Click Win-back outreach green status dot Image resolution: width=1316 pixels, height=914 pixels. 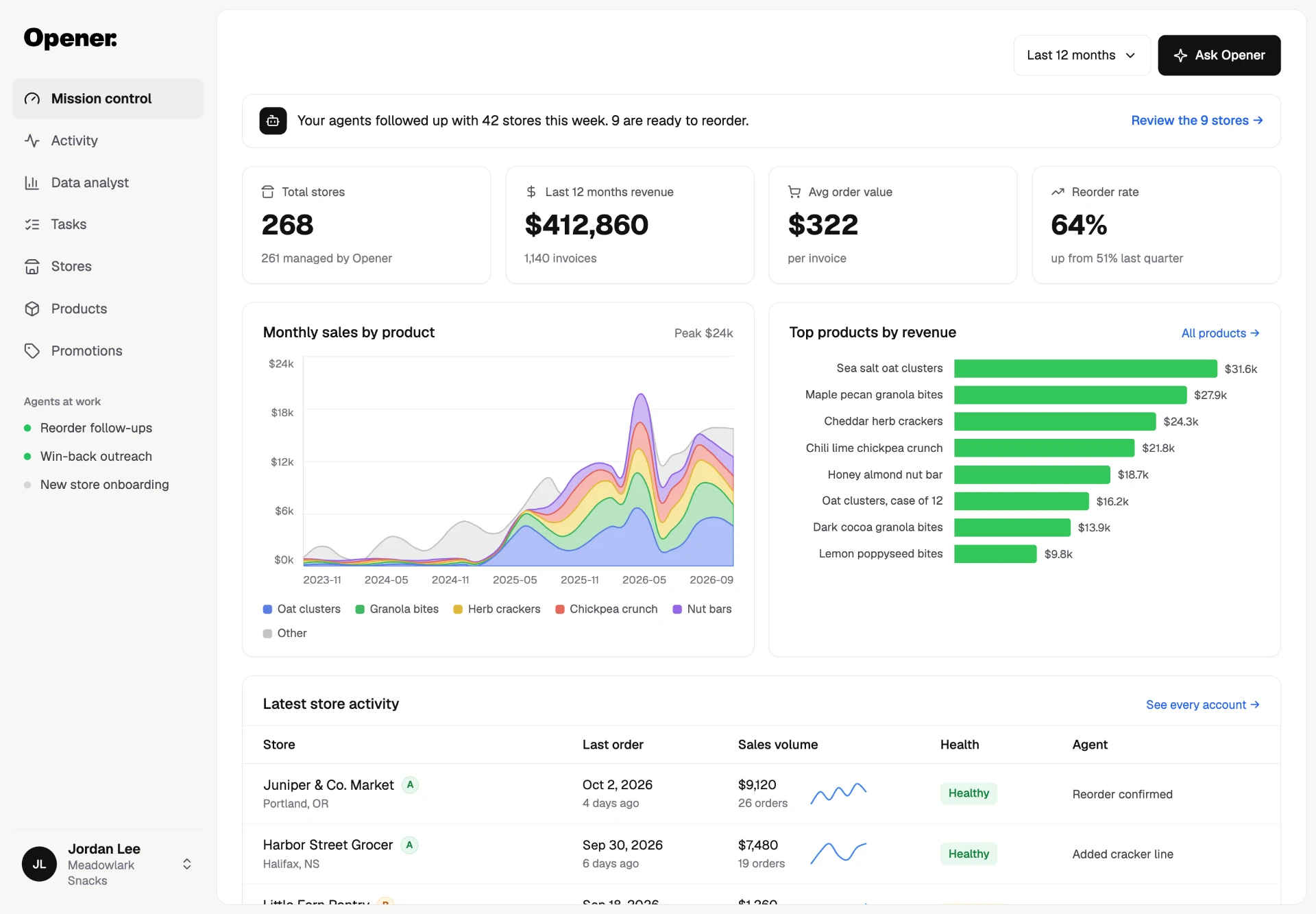point(27,457)
